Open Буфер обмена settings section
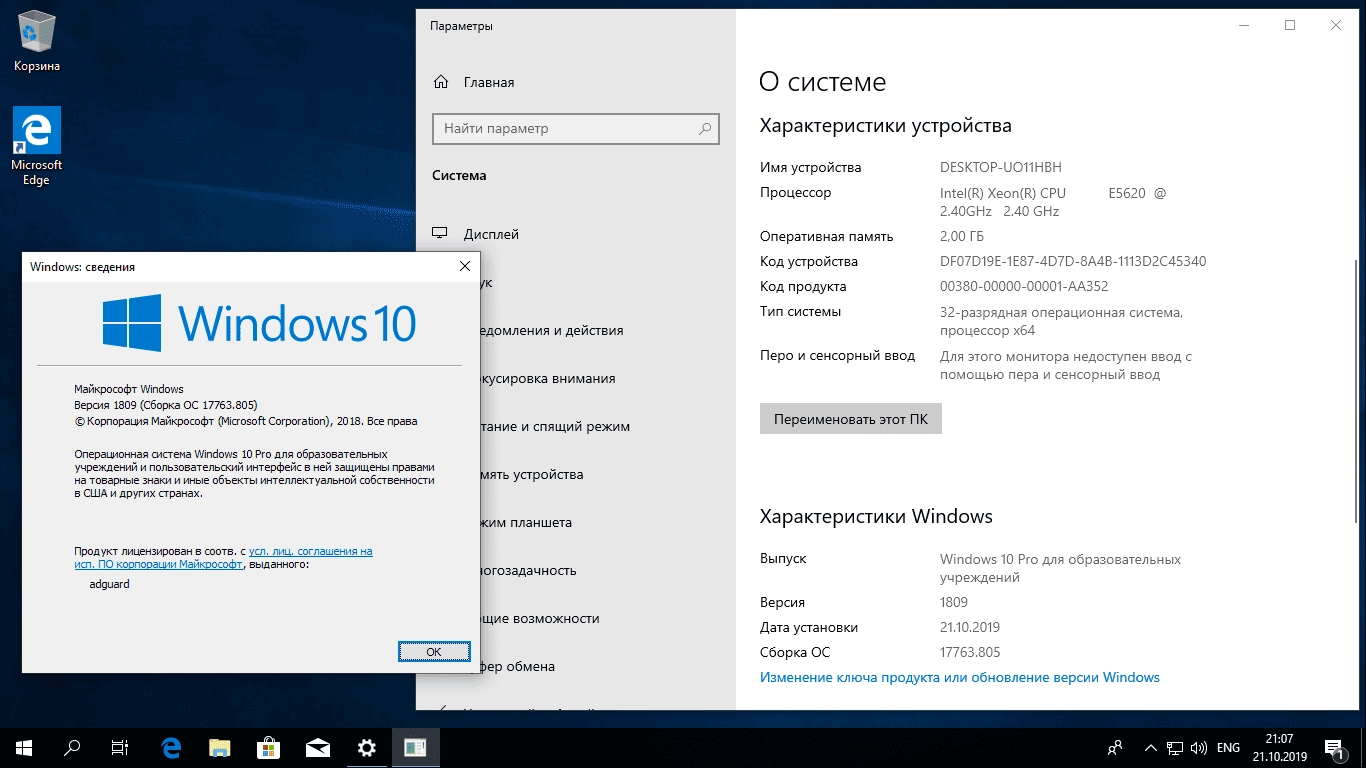Viewport: 1366px width, 768px height. coord(518,666)
